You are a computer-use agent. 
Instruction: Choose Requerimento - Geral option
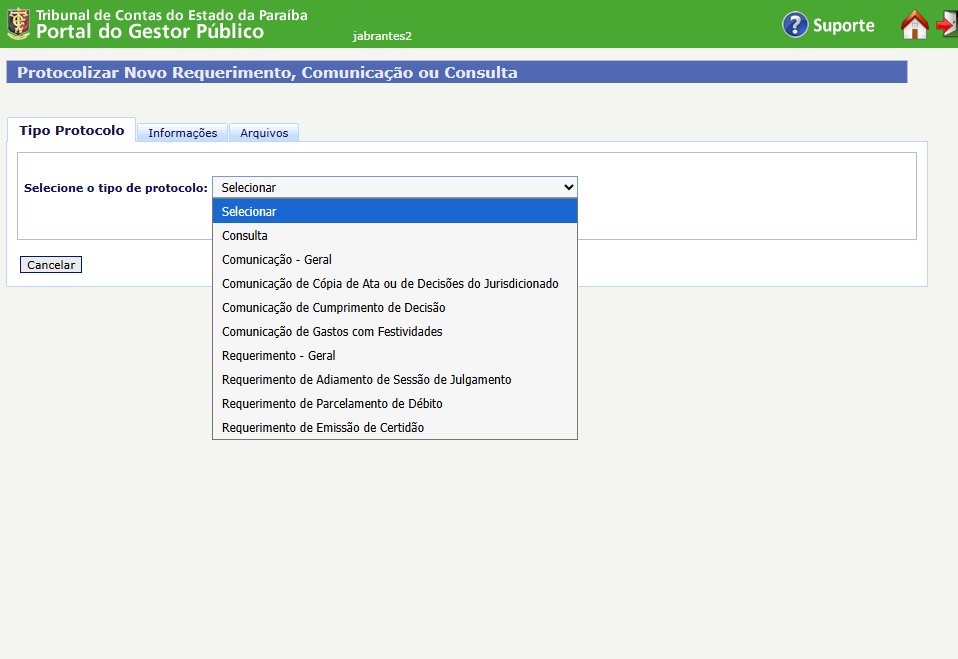395,355
